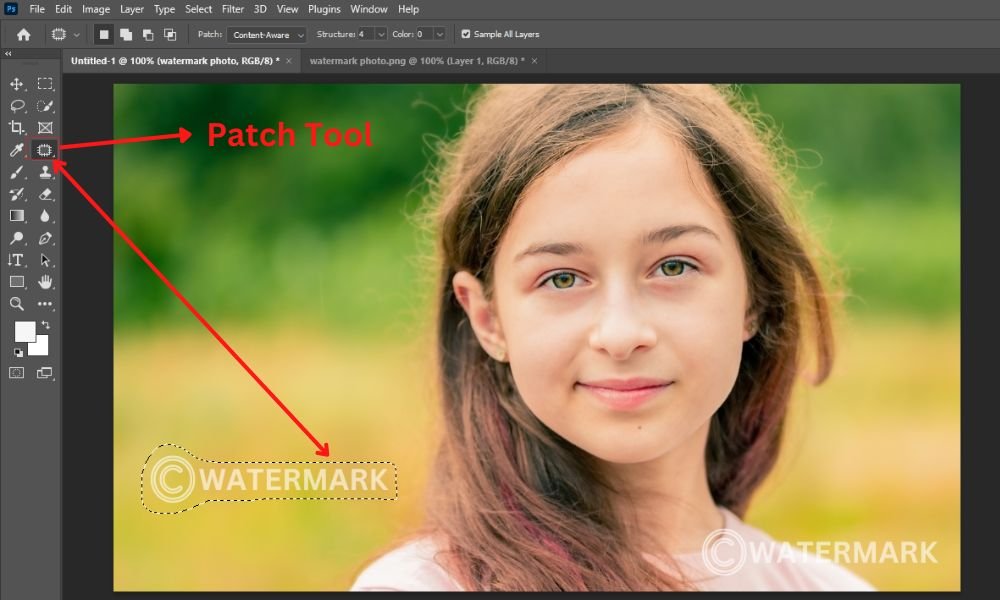
Task: Expand the Structure value dropdown arrow
Action: pos(381,34)
